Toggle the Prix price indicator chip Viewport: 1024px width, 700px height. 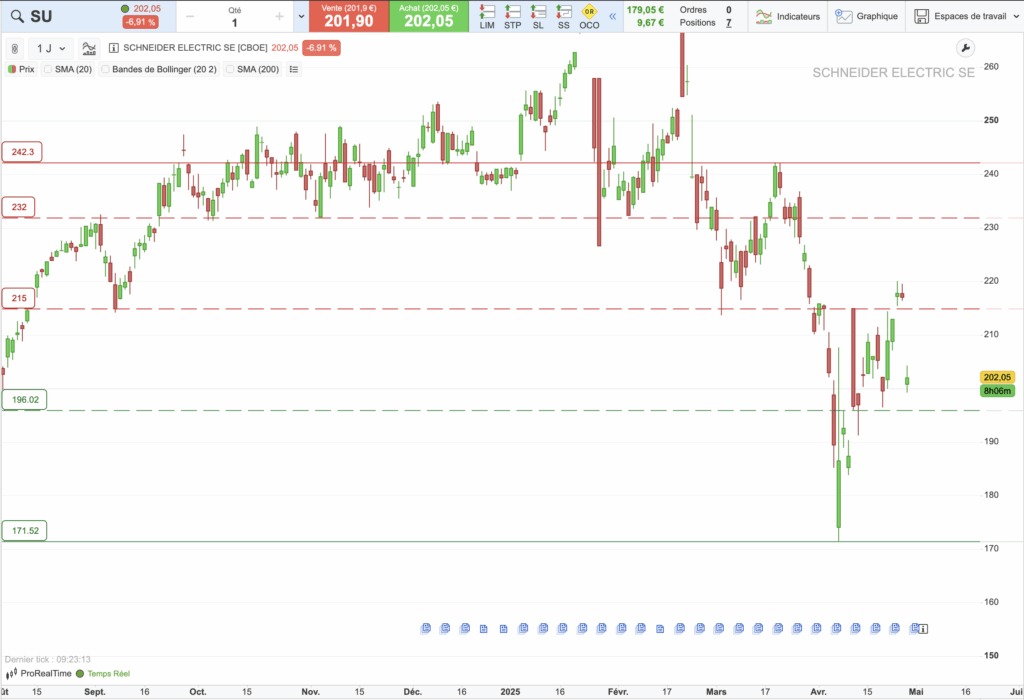click(22, 69)
